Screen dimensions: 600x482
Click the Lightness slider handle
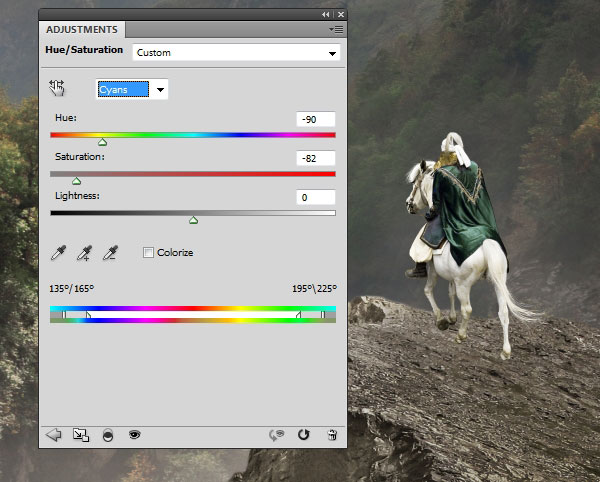[193, 220]
